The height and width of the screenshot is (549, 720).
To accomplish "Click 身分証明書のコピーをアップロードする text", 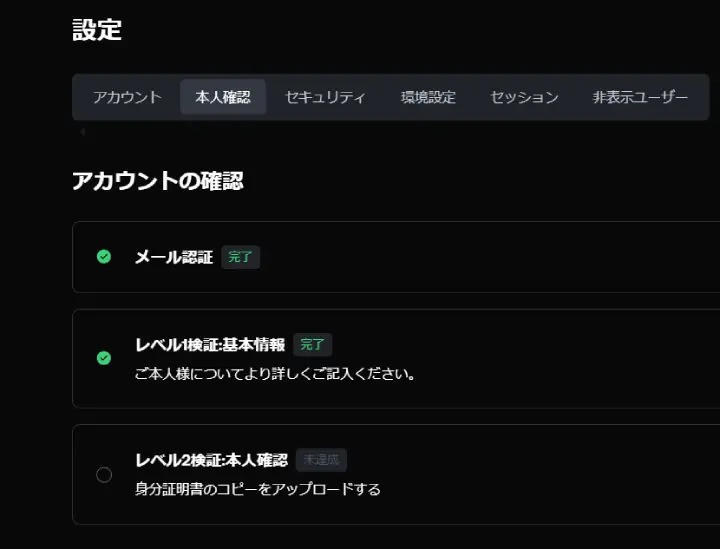I will click(x=258, y=489).
